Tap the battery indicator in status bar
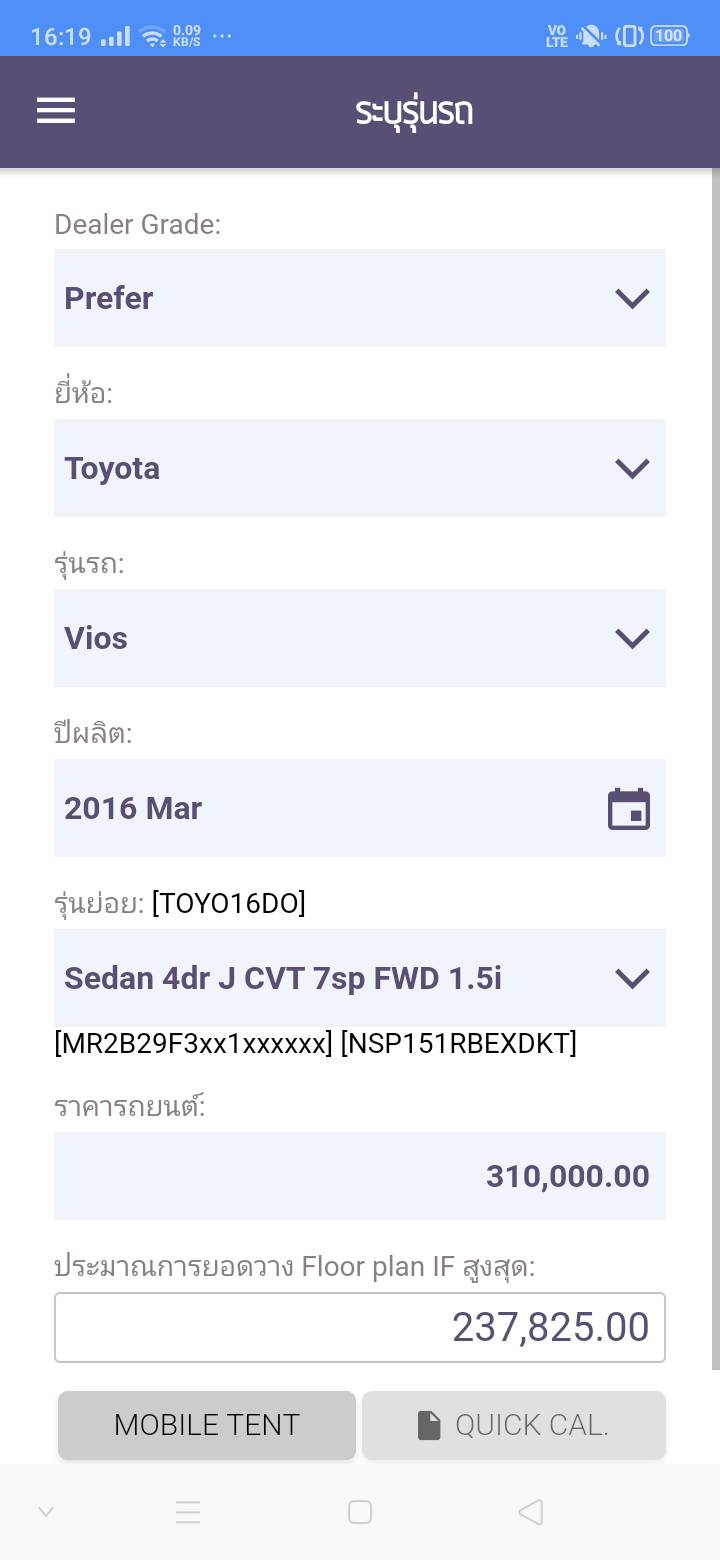The image size is (720, 1560). point(669,36)
